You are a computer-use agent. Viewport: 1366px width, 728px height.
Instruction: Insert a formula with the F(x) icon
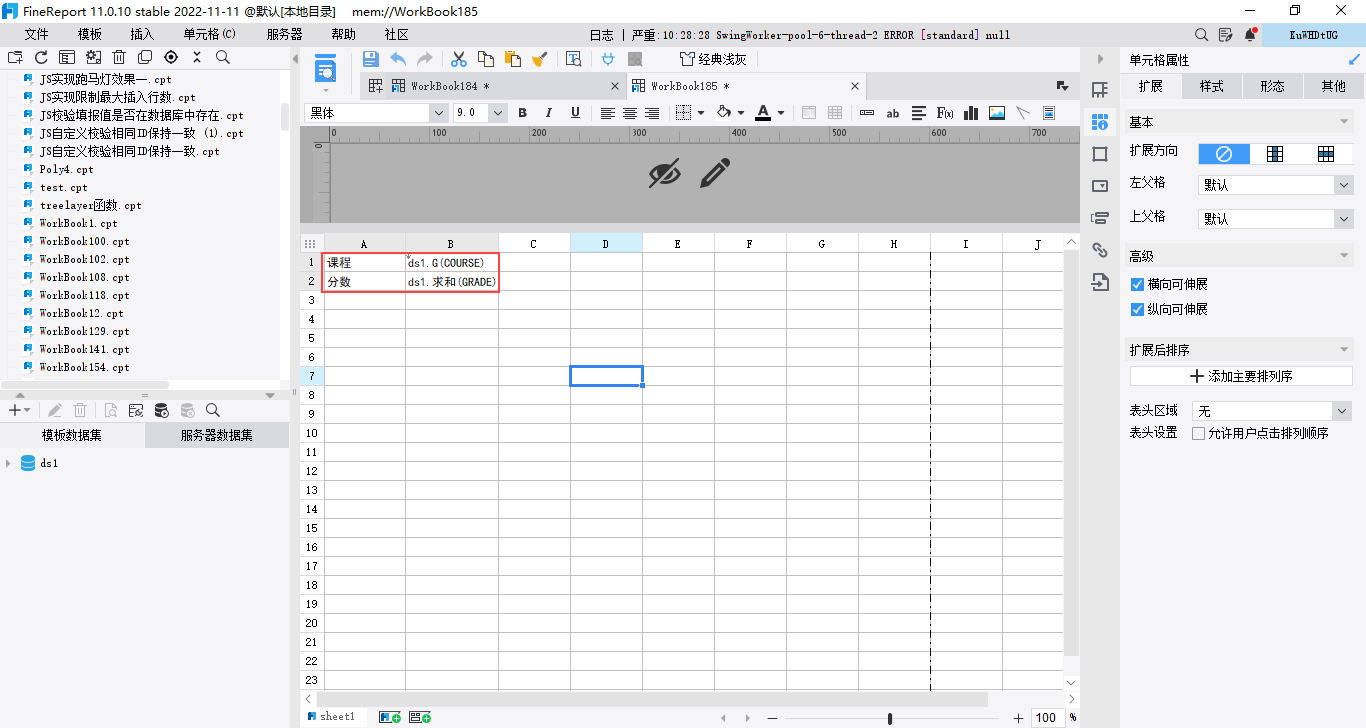click(x=944, y=113)
